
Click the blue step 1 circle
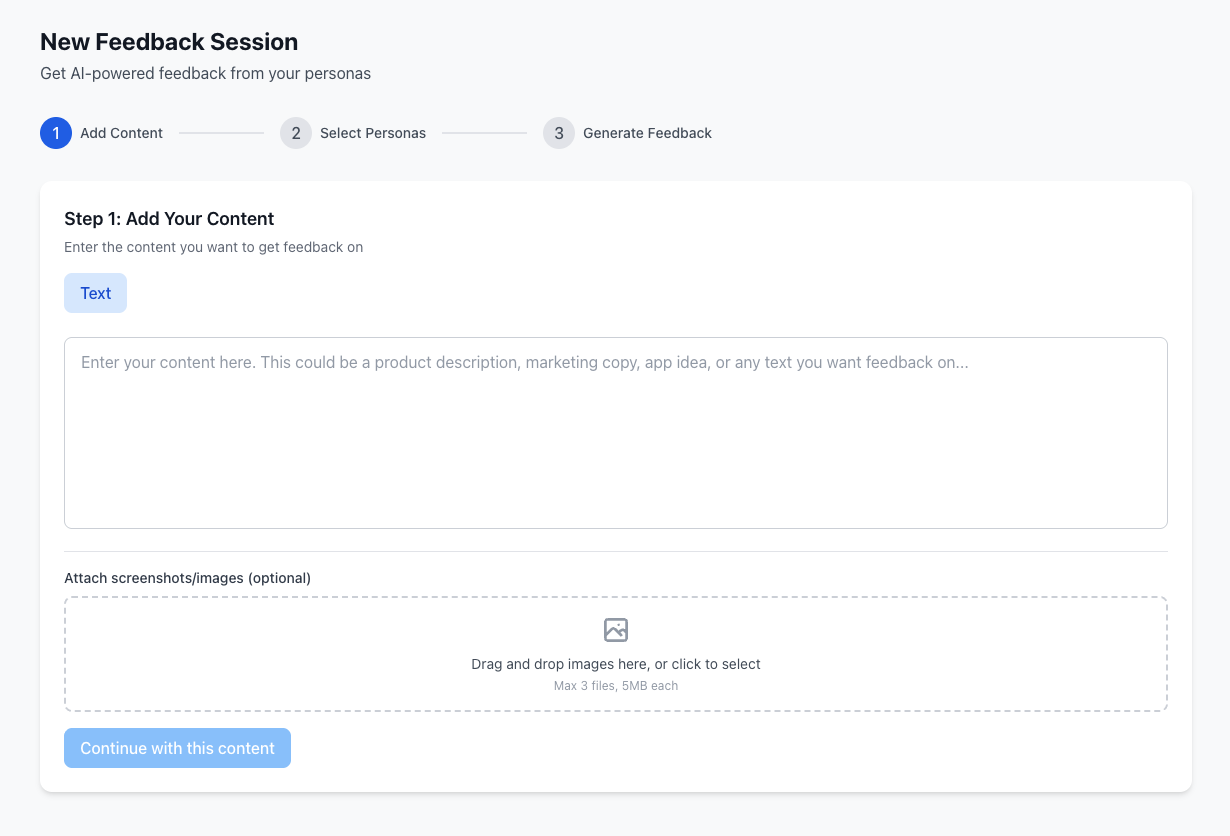click(x=56, y=133)
